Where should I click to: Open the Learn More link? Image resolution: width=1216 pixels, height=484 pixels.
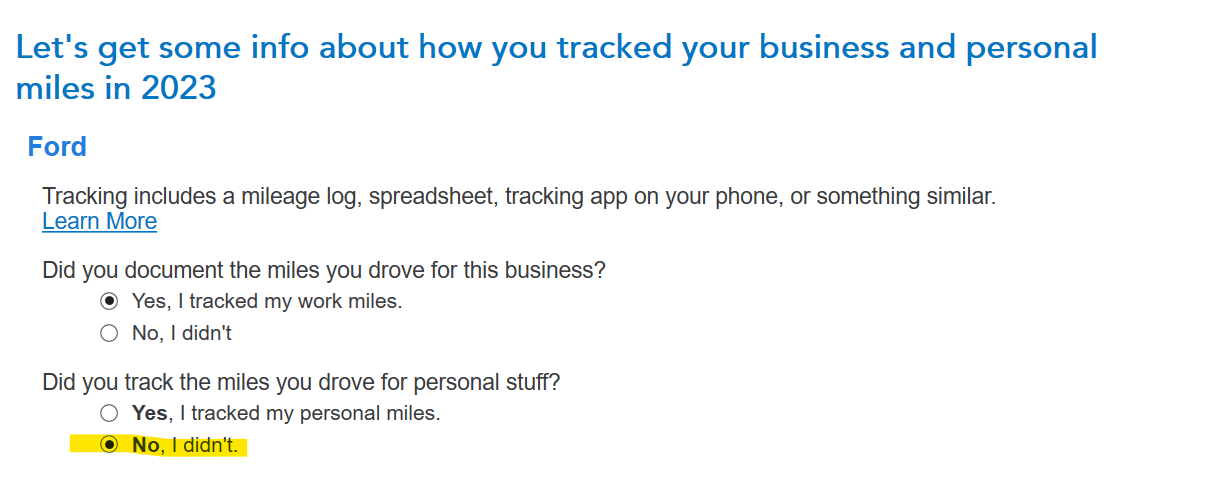coord(99,221)
